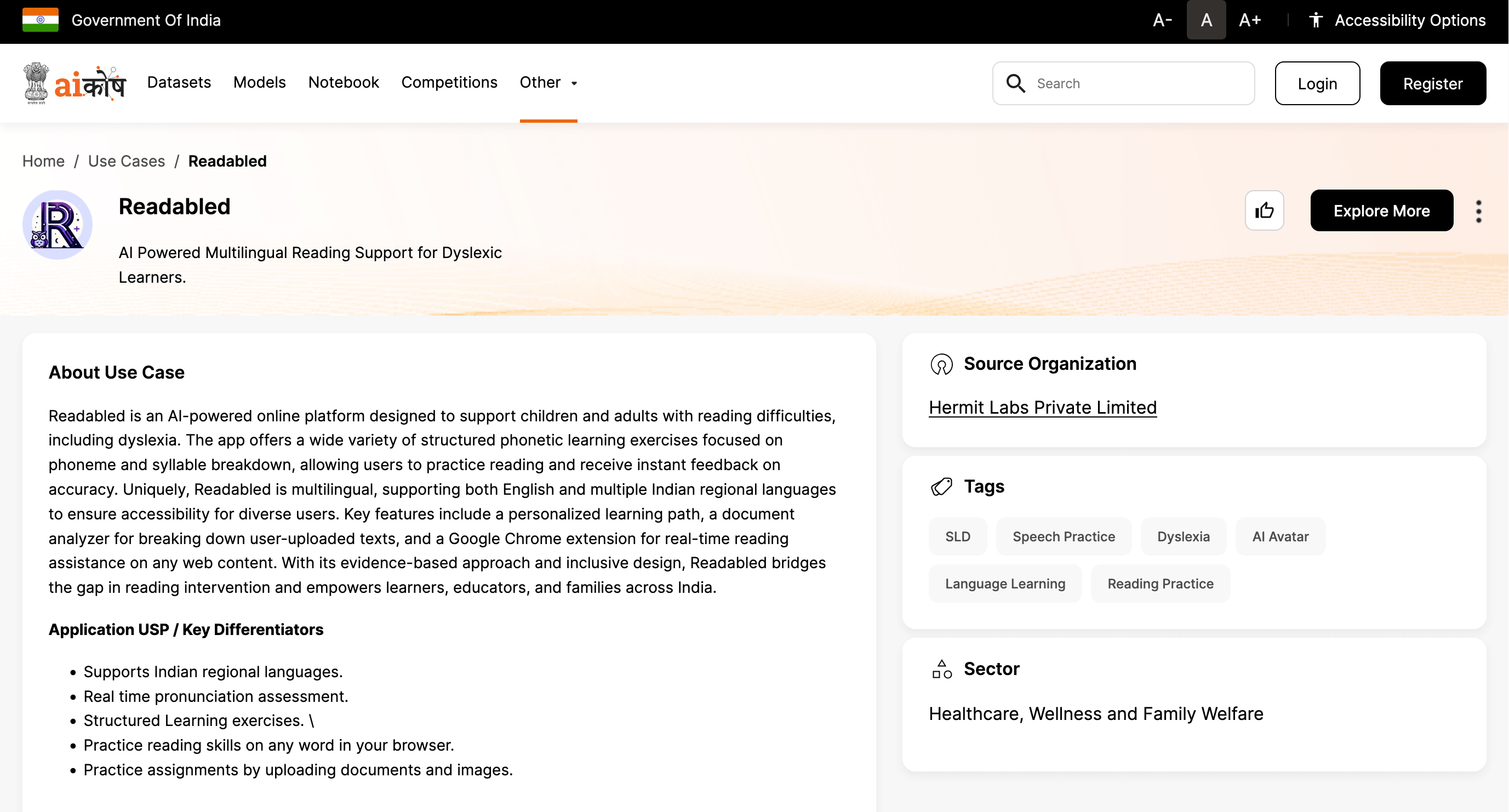Screen dimensions: 1509x812
Task: Open the three-dot more options menu
Action: coord(1478,211)
